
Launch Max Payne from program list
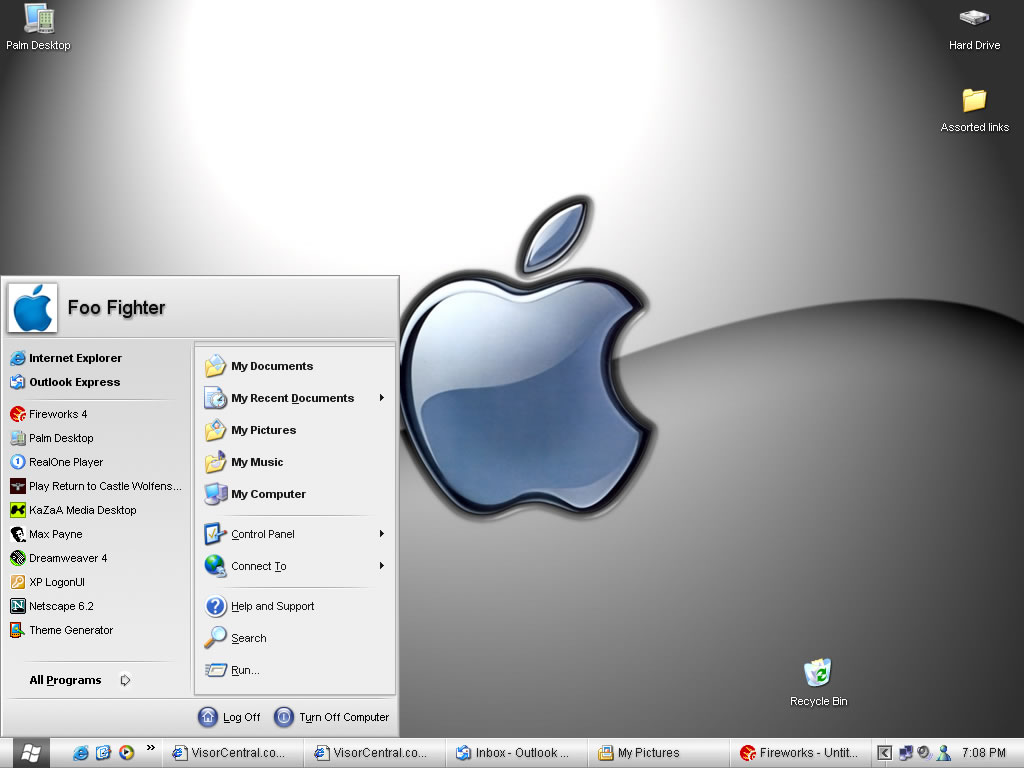pos(55,534)
